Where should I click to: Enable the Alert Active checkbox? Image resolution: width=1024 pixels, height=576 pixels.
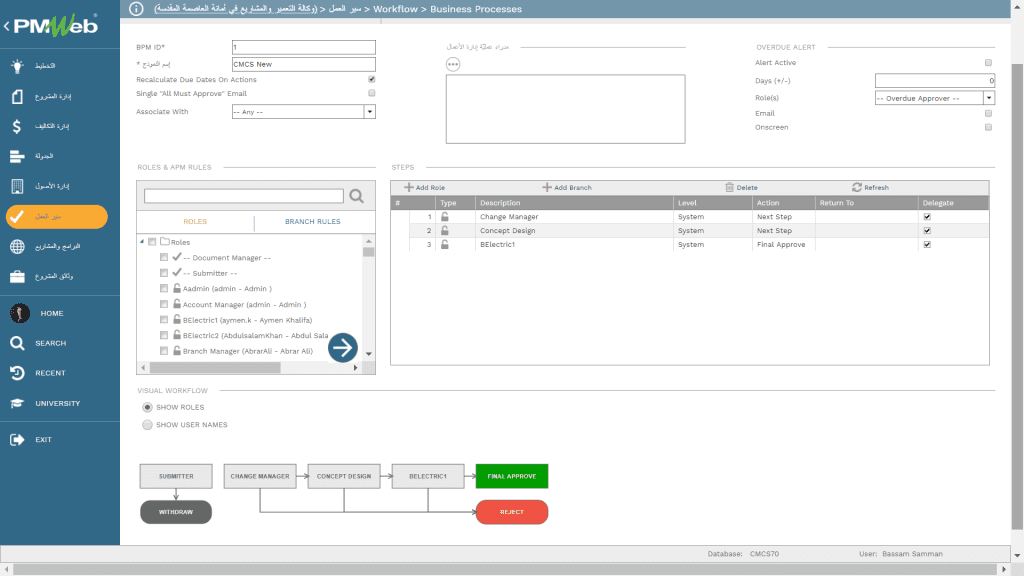pyautogui.click(x=988, y=63)
